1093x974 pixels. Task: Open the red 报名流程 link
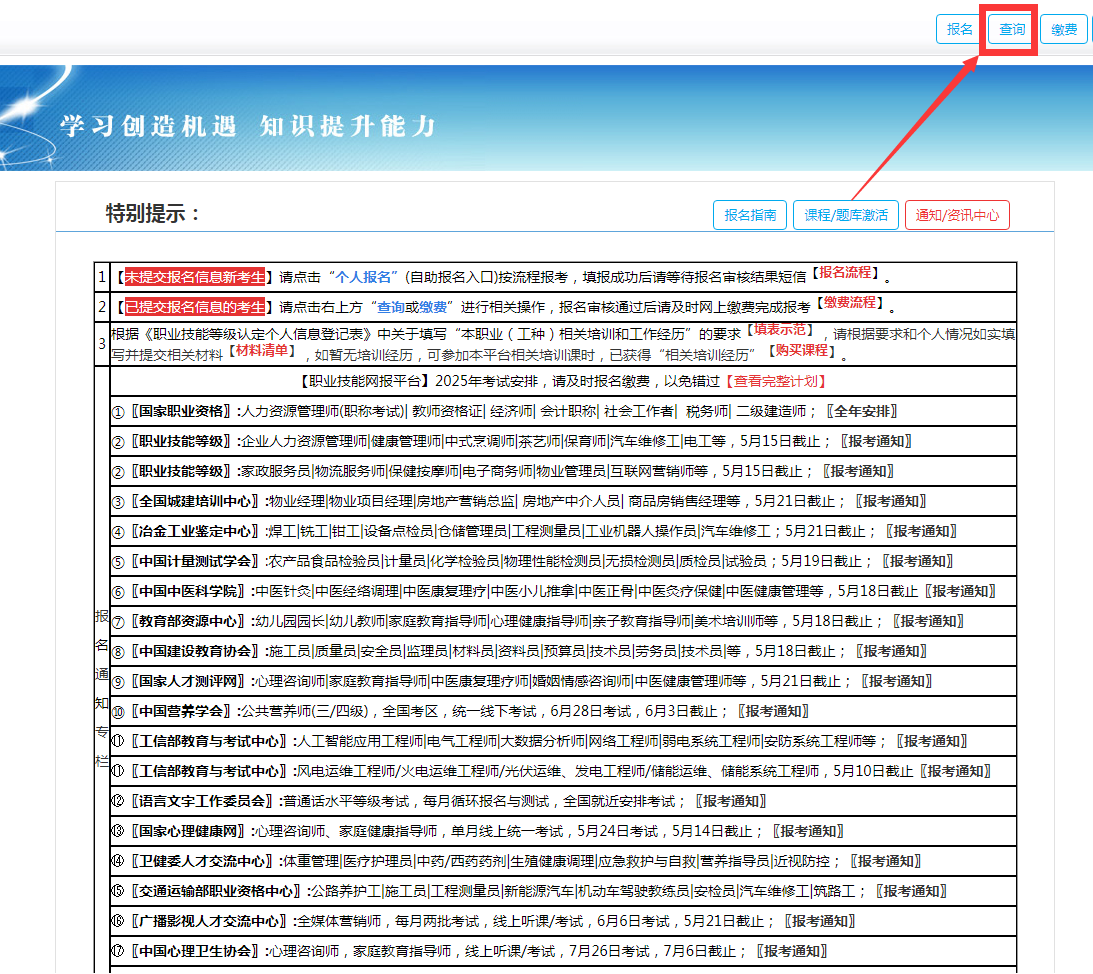(846, 272)
